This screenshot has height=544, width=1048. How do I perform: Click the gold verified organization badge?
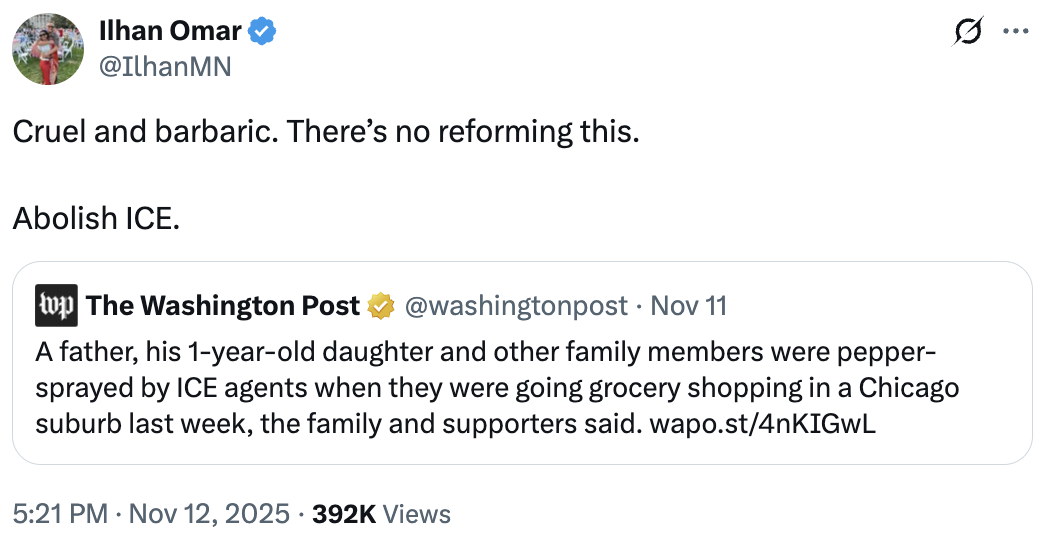point(381,305)
